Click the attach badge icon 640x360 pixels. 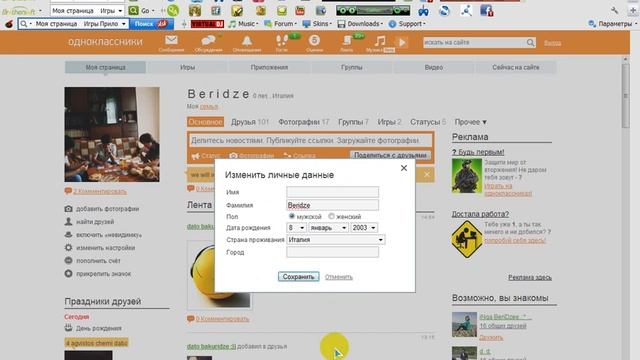coord(68,273)
